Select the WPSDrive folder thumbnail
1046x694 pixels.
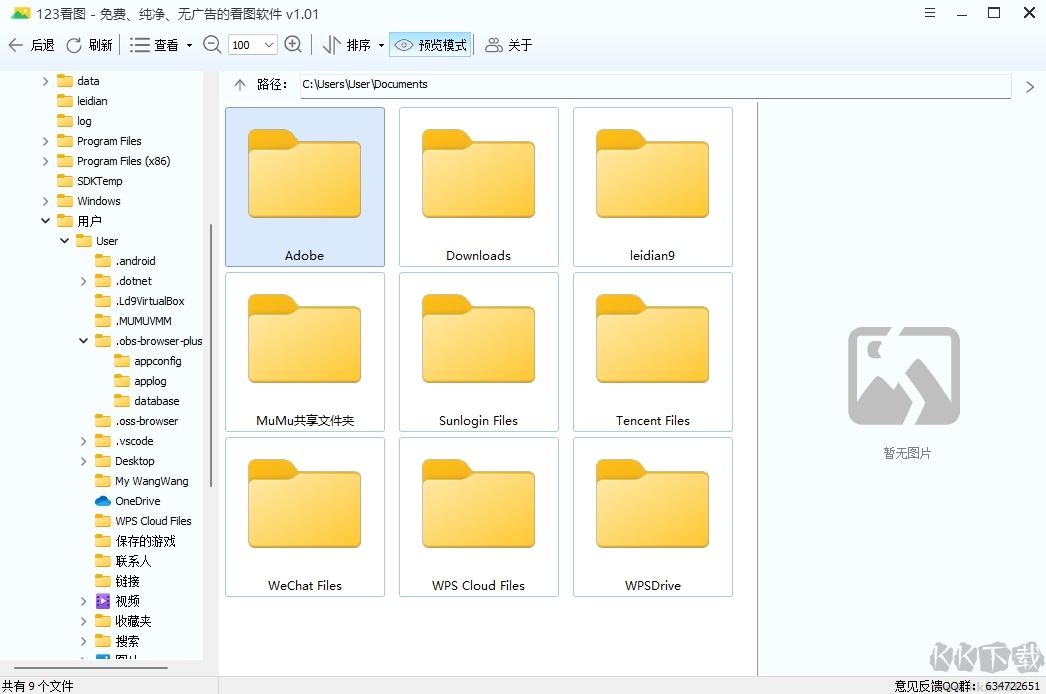[x=653, y=516]
